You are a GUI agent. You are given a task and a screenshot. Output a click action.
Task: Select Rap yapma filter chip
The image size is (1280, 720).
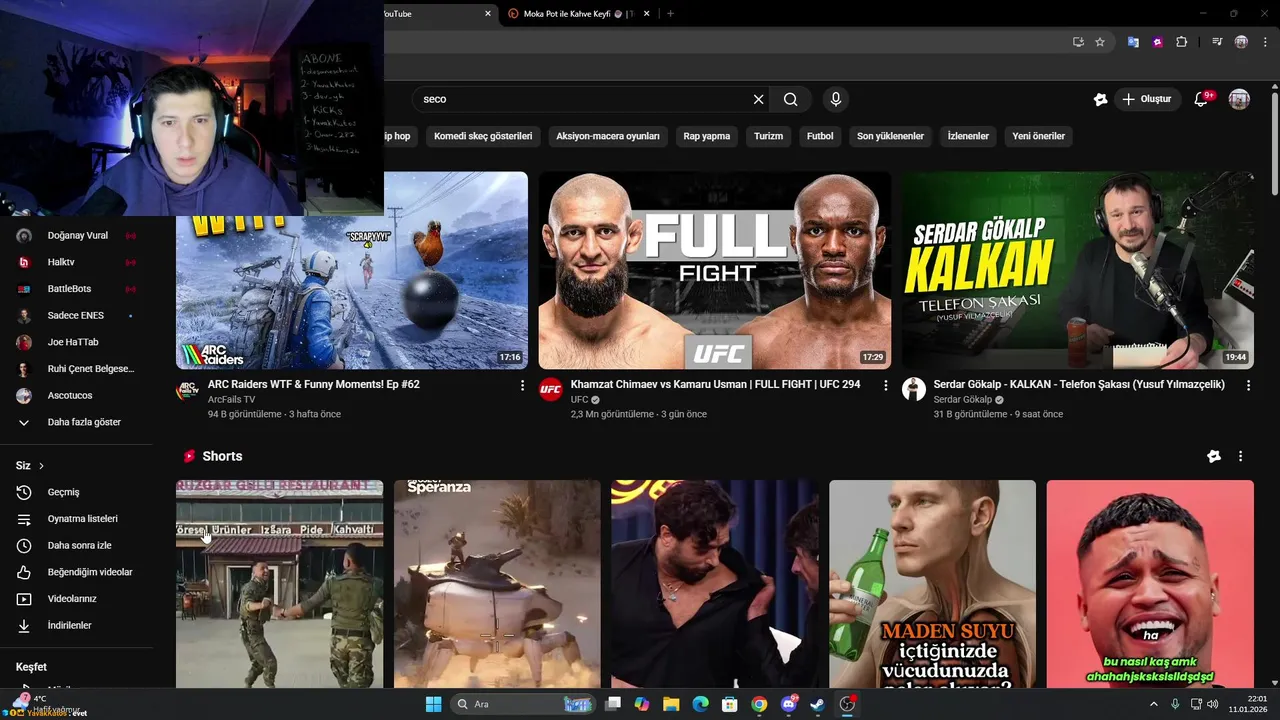click(x=707, y=136)
